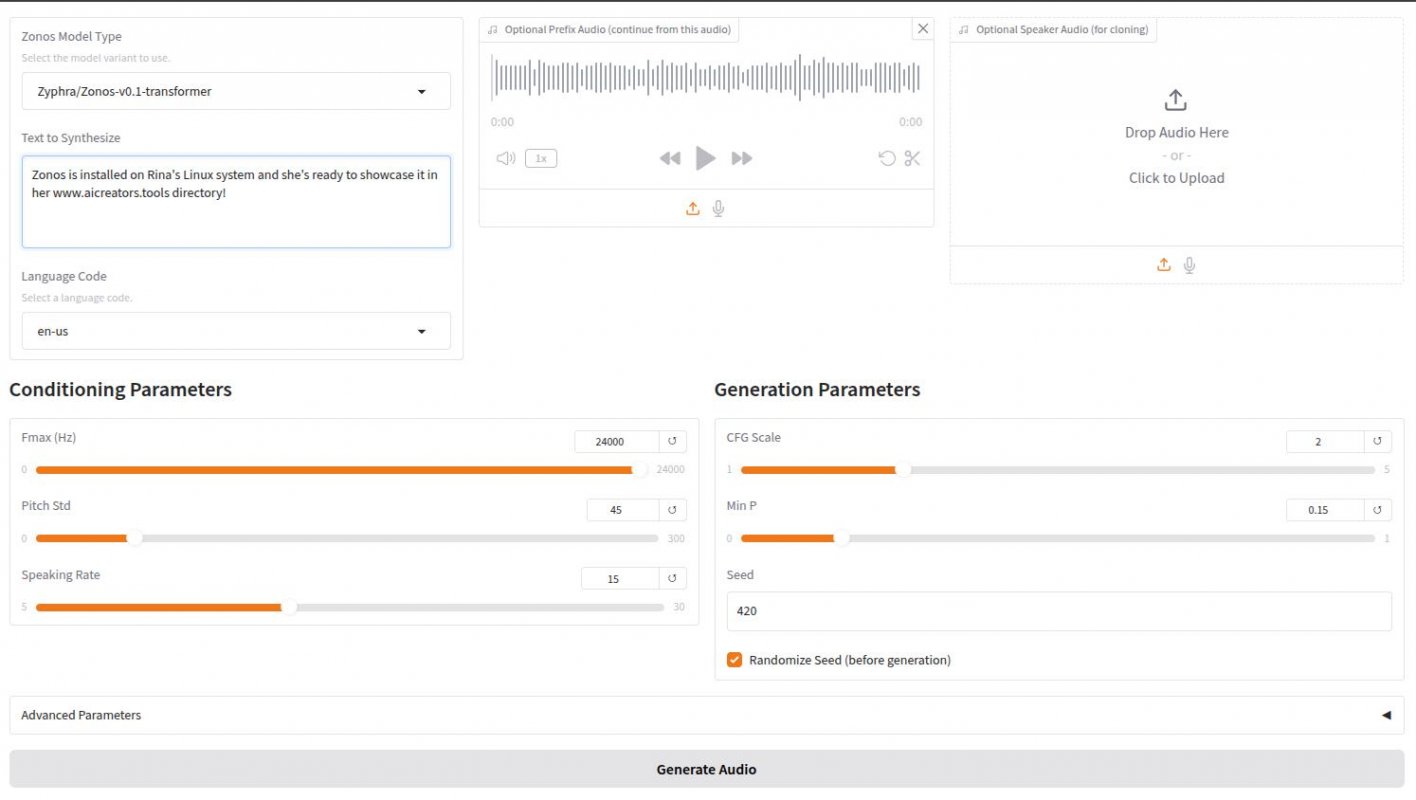Upload prefix audio via the upload icon
The image size is (1416, 800).
click(x=692, y=208)
